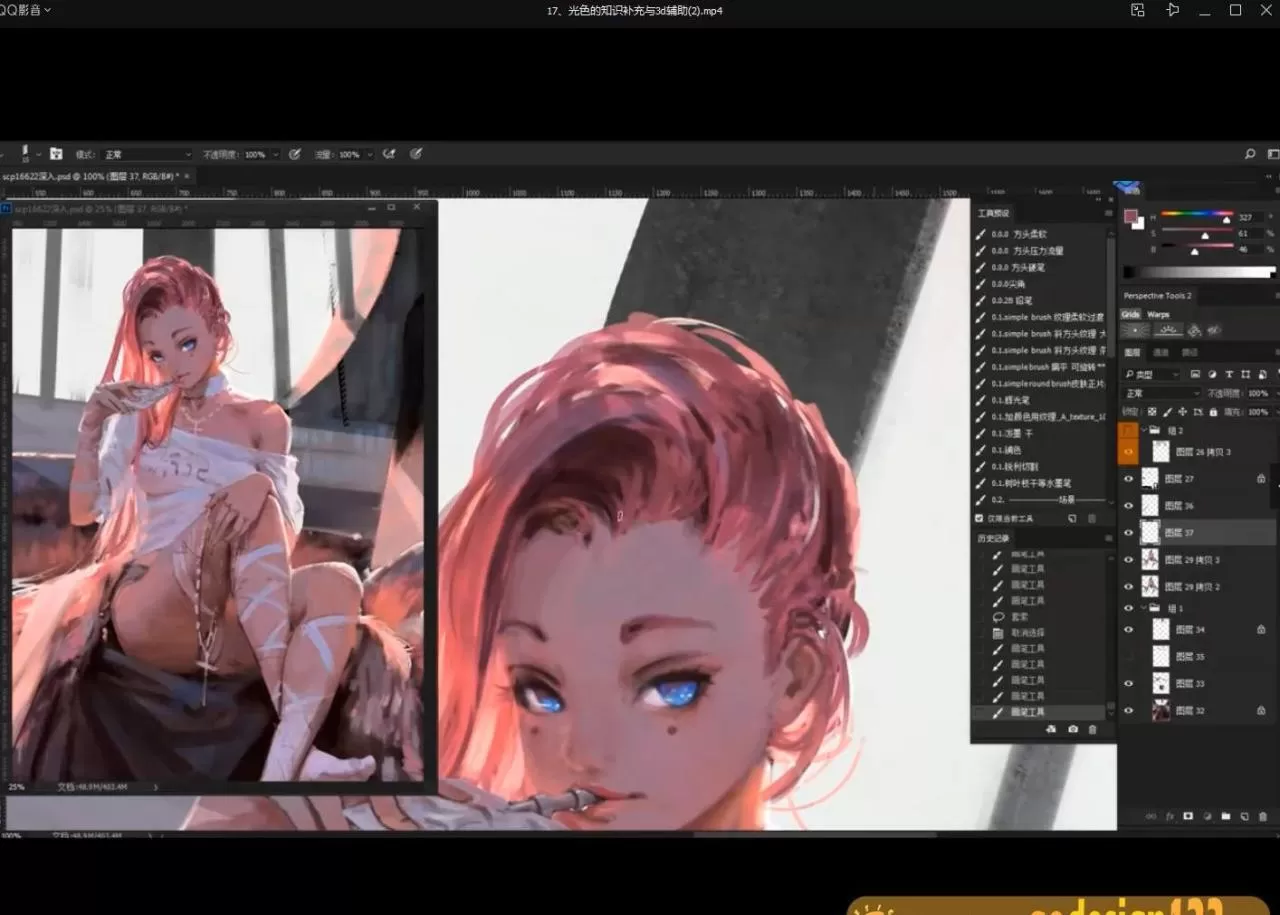The image size is (1280, 915).
Task: Click the history snapshot camera icon
Action: click(1072, 729)
